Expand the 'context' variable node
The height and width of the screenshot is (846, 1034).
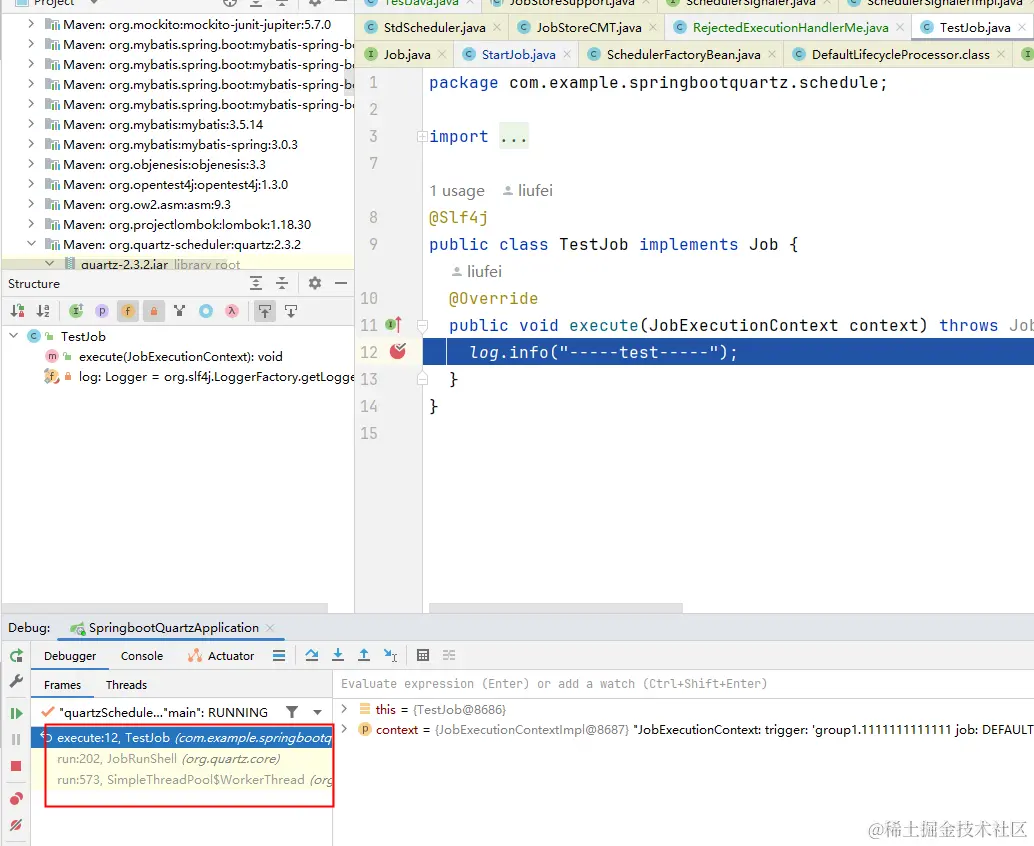[344, 729]
